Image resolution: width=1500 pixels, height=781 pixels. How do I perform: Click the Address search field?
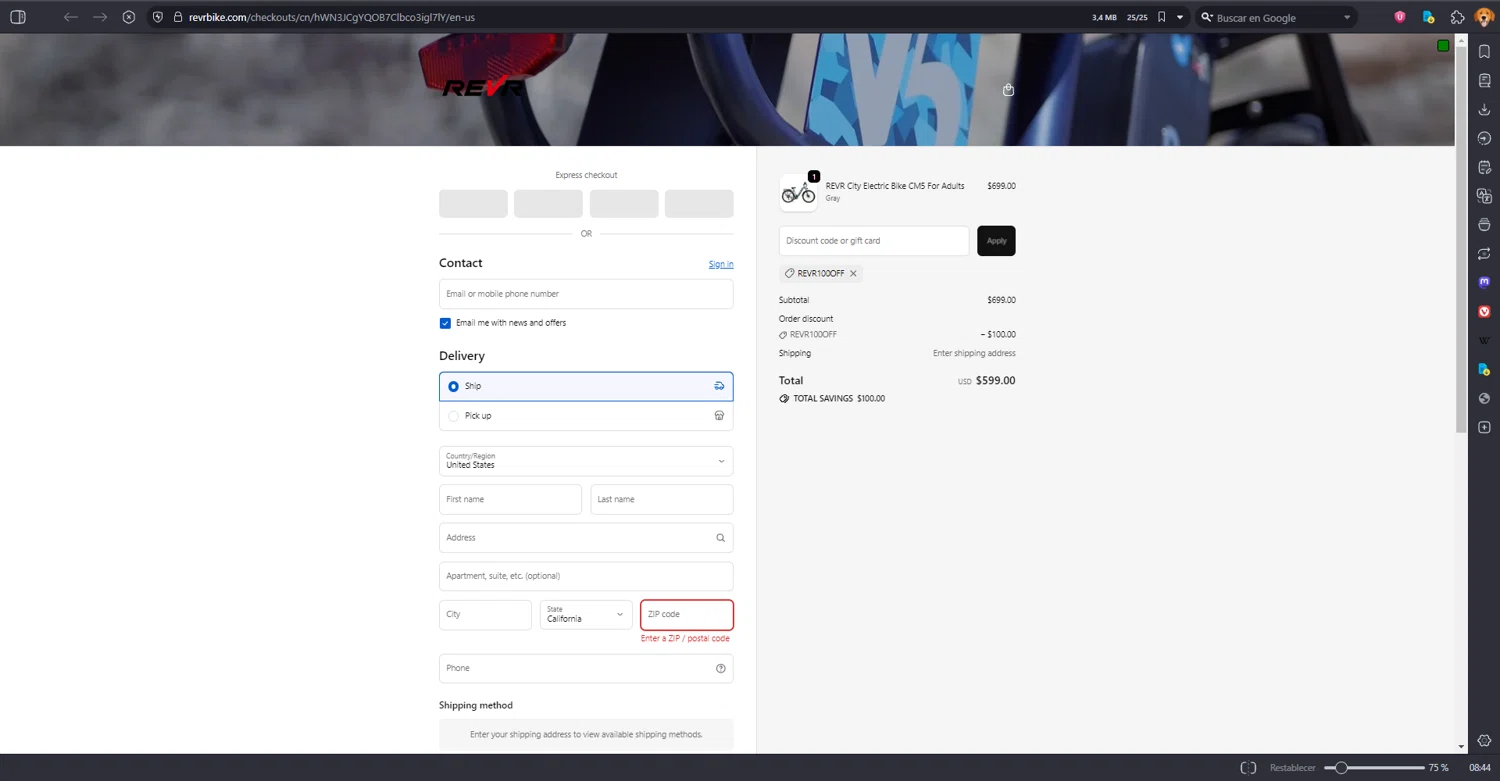[x=586, y=538]
